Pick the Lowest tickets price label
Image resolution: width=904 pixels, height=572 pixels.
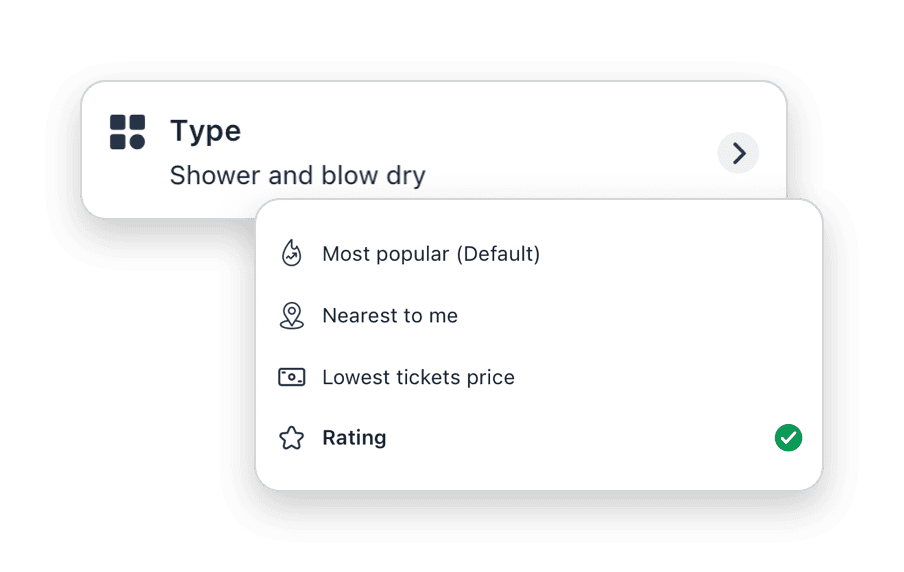418,378
